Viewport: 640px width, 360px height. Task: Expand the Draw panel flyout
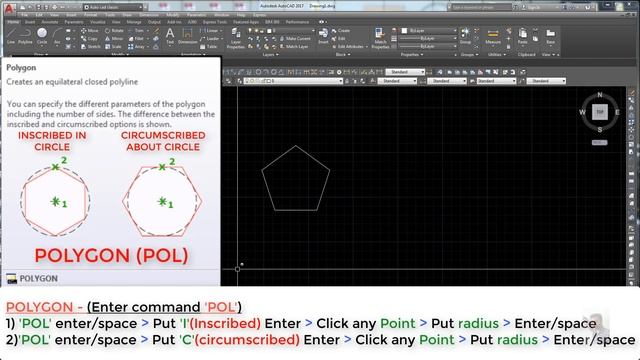41,54
